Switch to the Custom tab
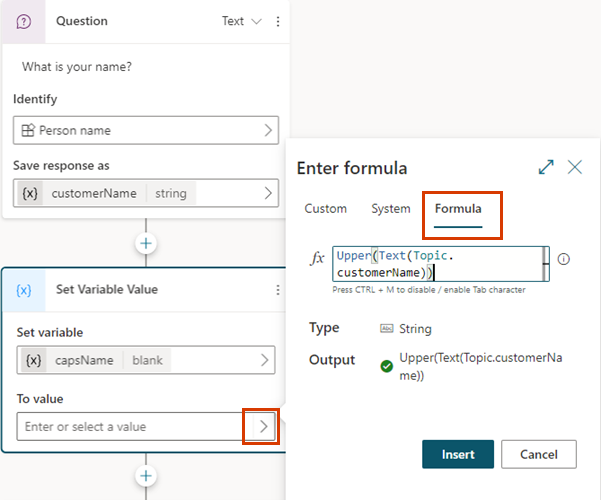This screenshot has width=601, height=500. tap(326, 209)
